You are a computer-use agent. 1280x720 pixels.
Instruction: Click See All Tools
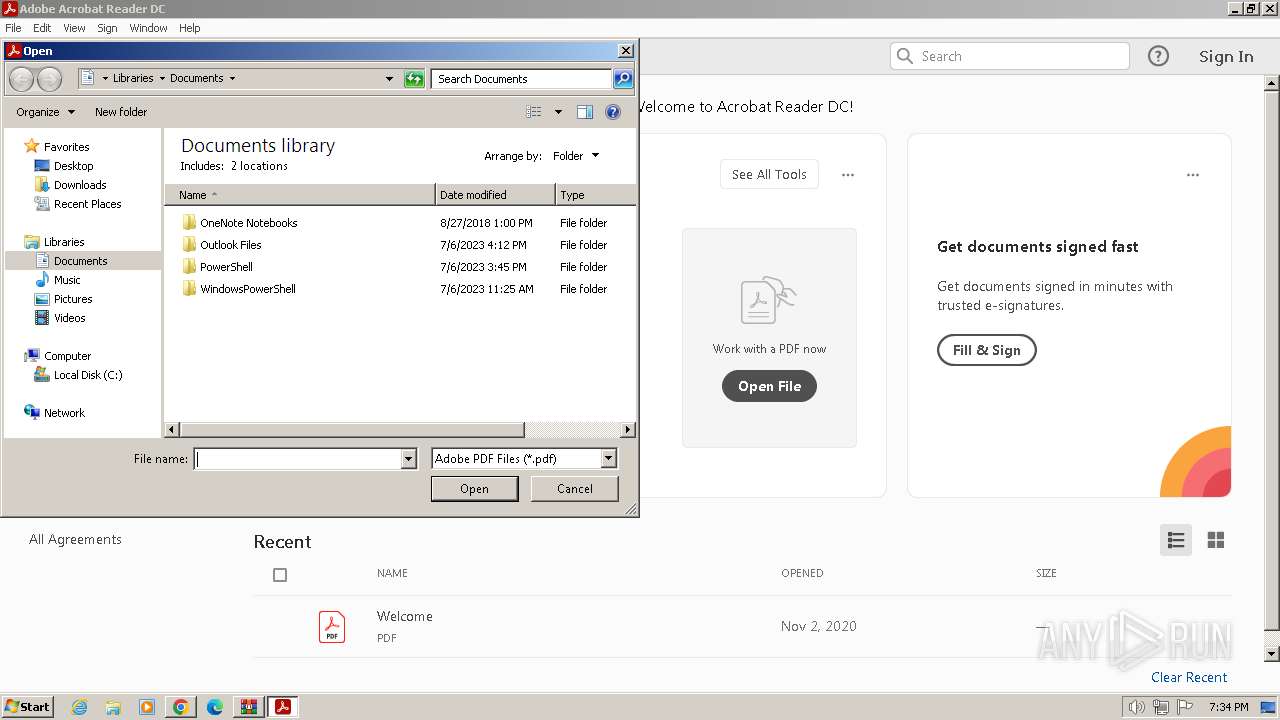point(769,174)
